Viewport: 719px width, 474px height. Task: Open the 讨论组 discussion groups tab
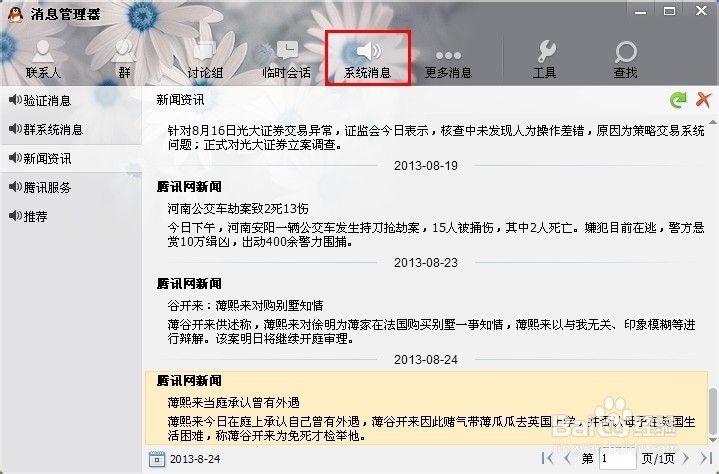(205, 60)
